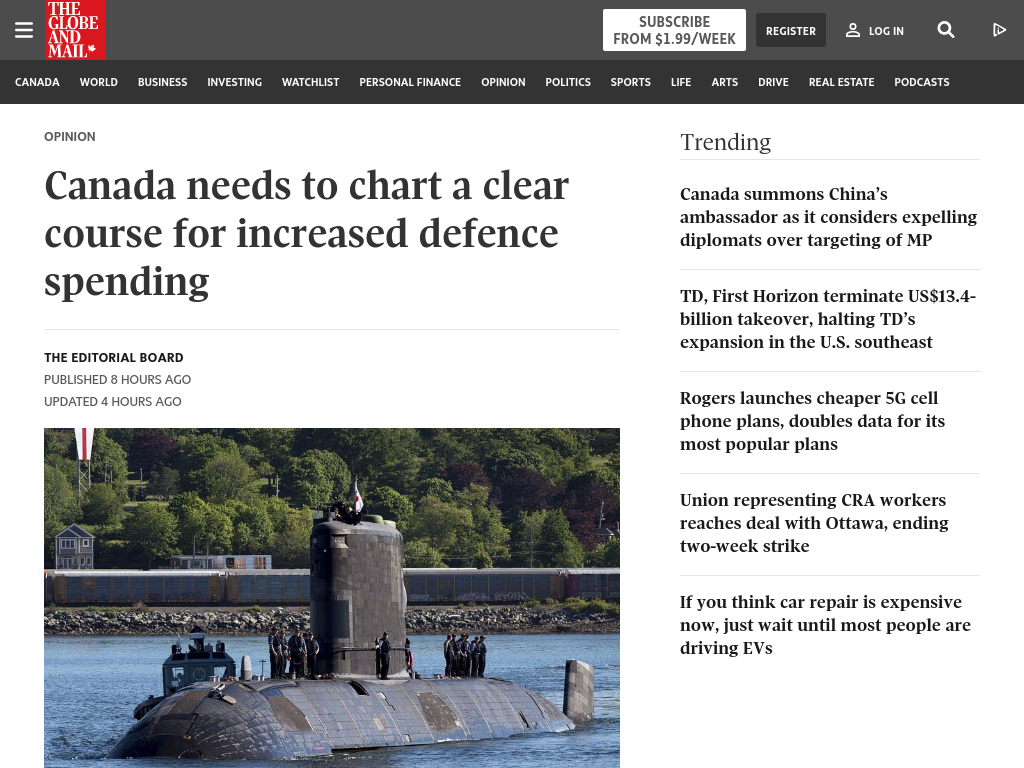Click the article headline about defence spending
This screenshot has height=768, width=1024.
[307, 234]
